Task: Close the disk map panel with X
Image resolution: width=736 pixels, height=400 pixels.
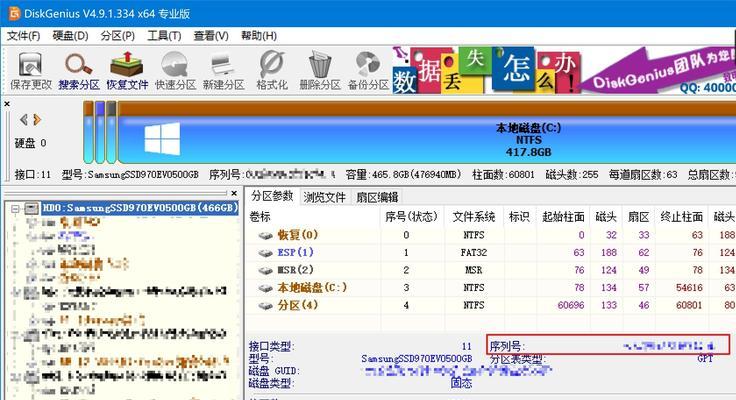Action: coord(7,104)
